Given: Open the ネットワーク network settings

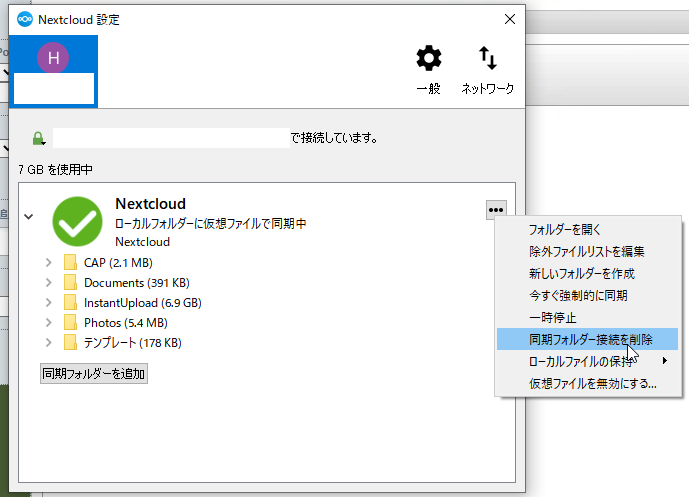Looking at the screenshot, I should (x=487, y=69).
